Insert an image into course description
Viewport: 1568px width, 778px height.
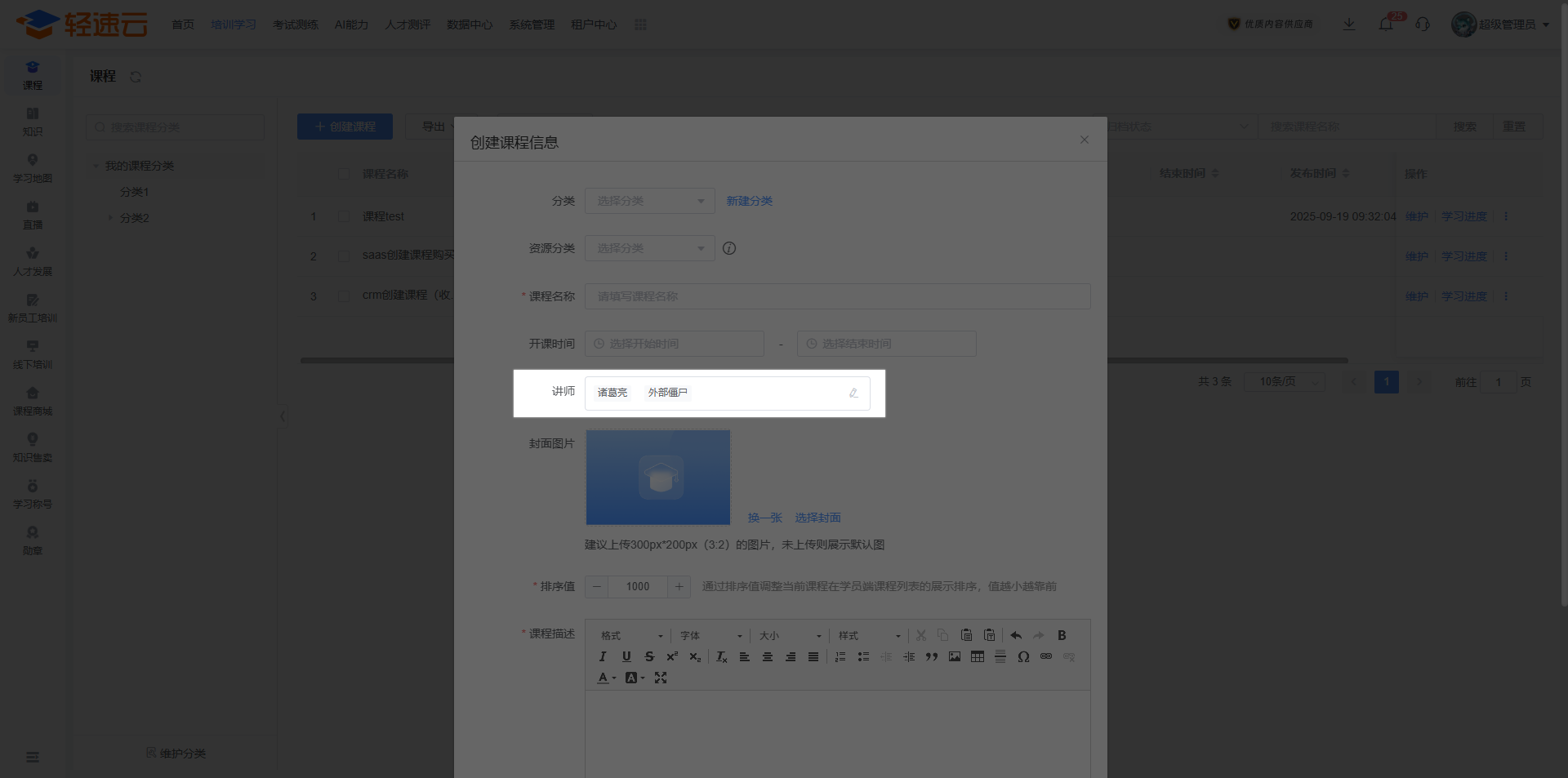click(955, 656)
